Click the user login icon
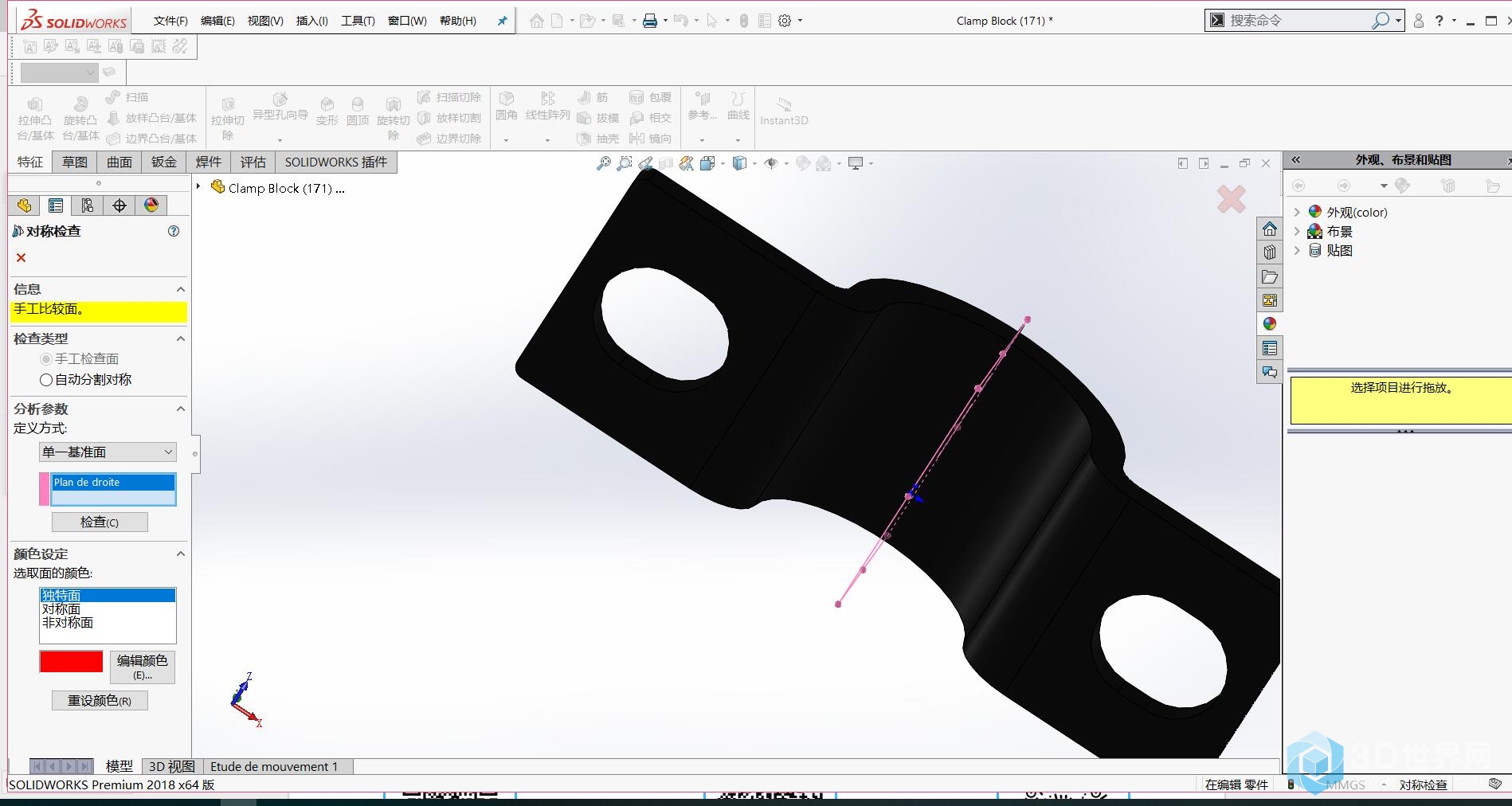Image resolution: width=1512 pixels, height=806 pixels. (1418, 21)
